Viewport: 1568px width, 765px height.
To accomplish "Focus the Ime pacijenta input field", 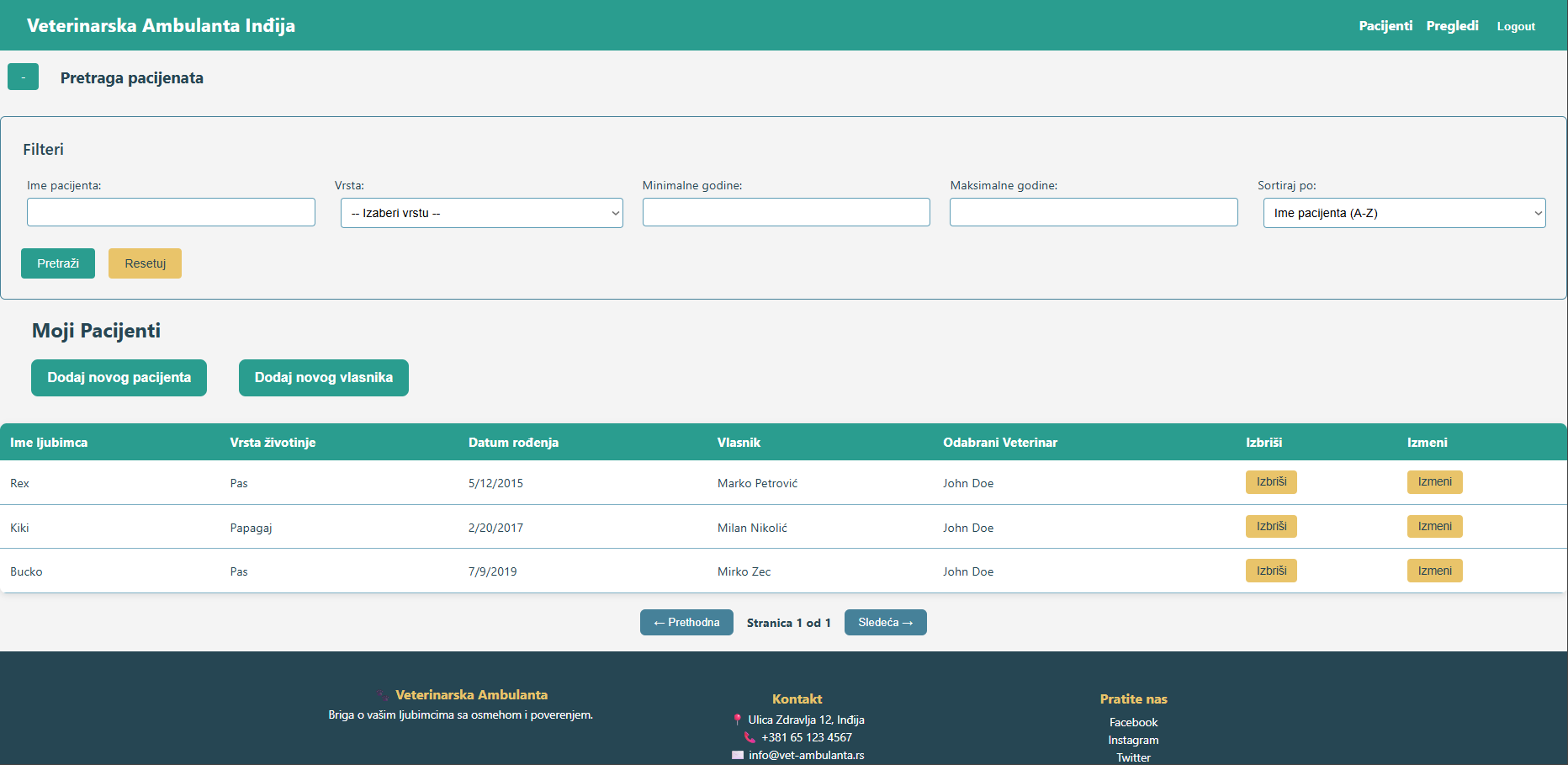I will (171, 212).
